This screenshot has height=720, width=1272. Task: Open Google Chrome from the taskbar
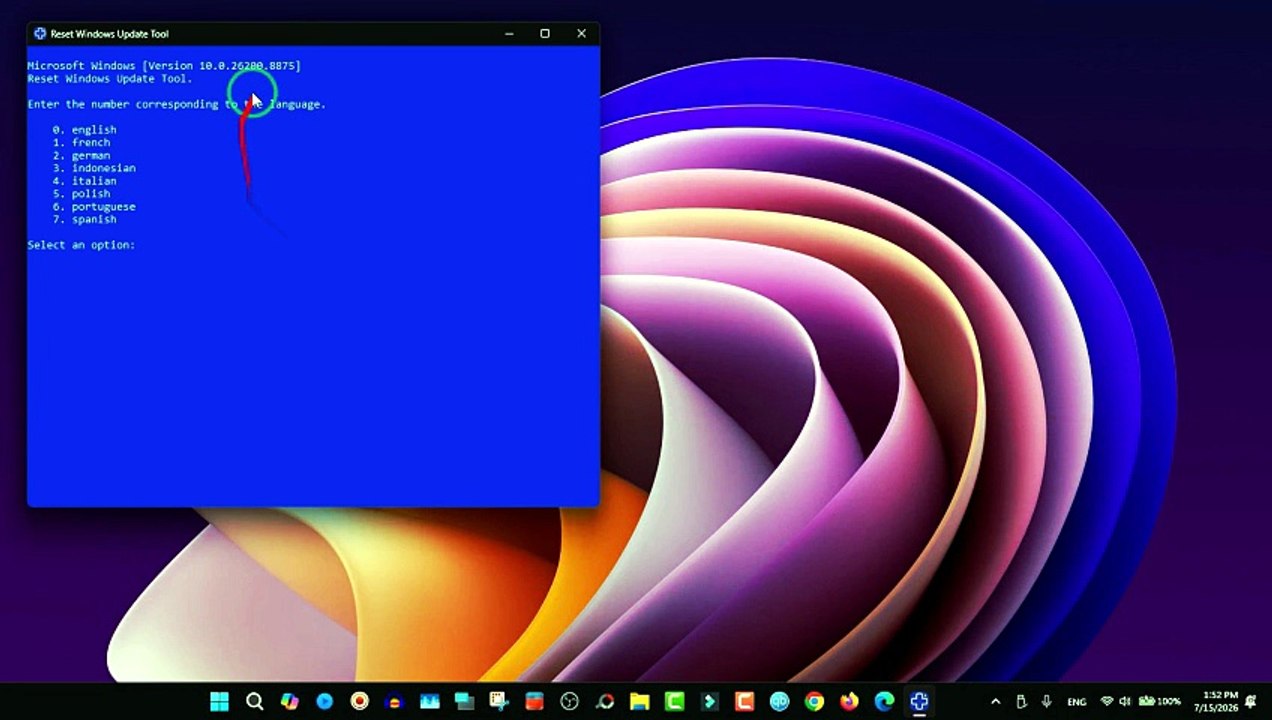coord(814,702)
